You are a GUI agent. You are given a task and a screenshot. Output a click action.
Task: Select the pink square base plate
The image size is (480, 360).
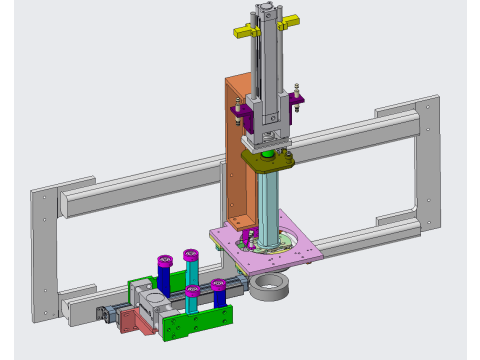click(x=267, y=247)
